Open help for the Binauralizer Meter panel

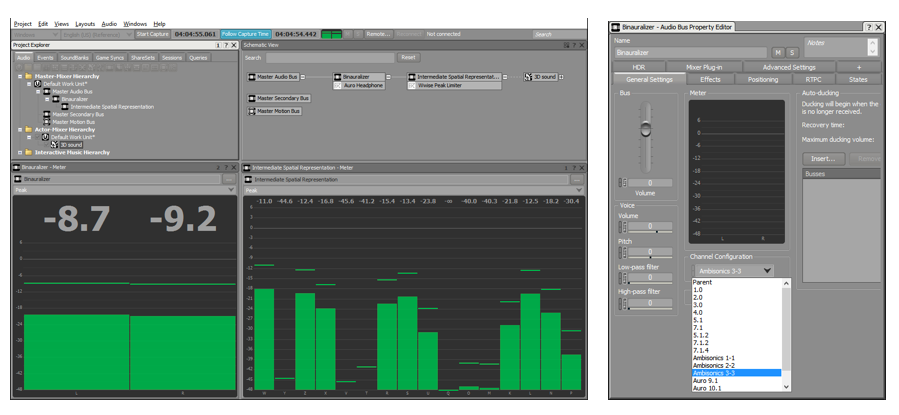(226, 167)
